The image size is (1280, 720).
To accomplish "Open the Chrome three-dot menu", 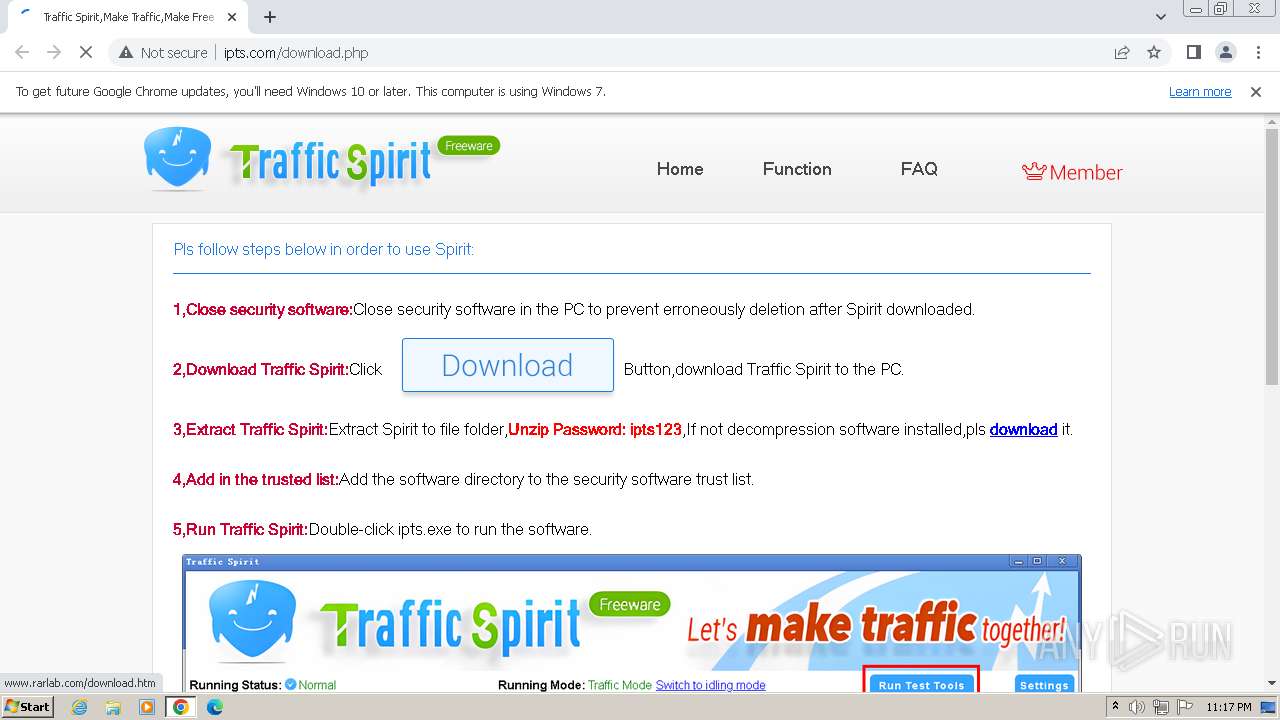I will click(1258, 52).
